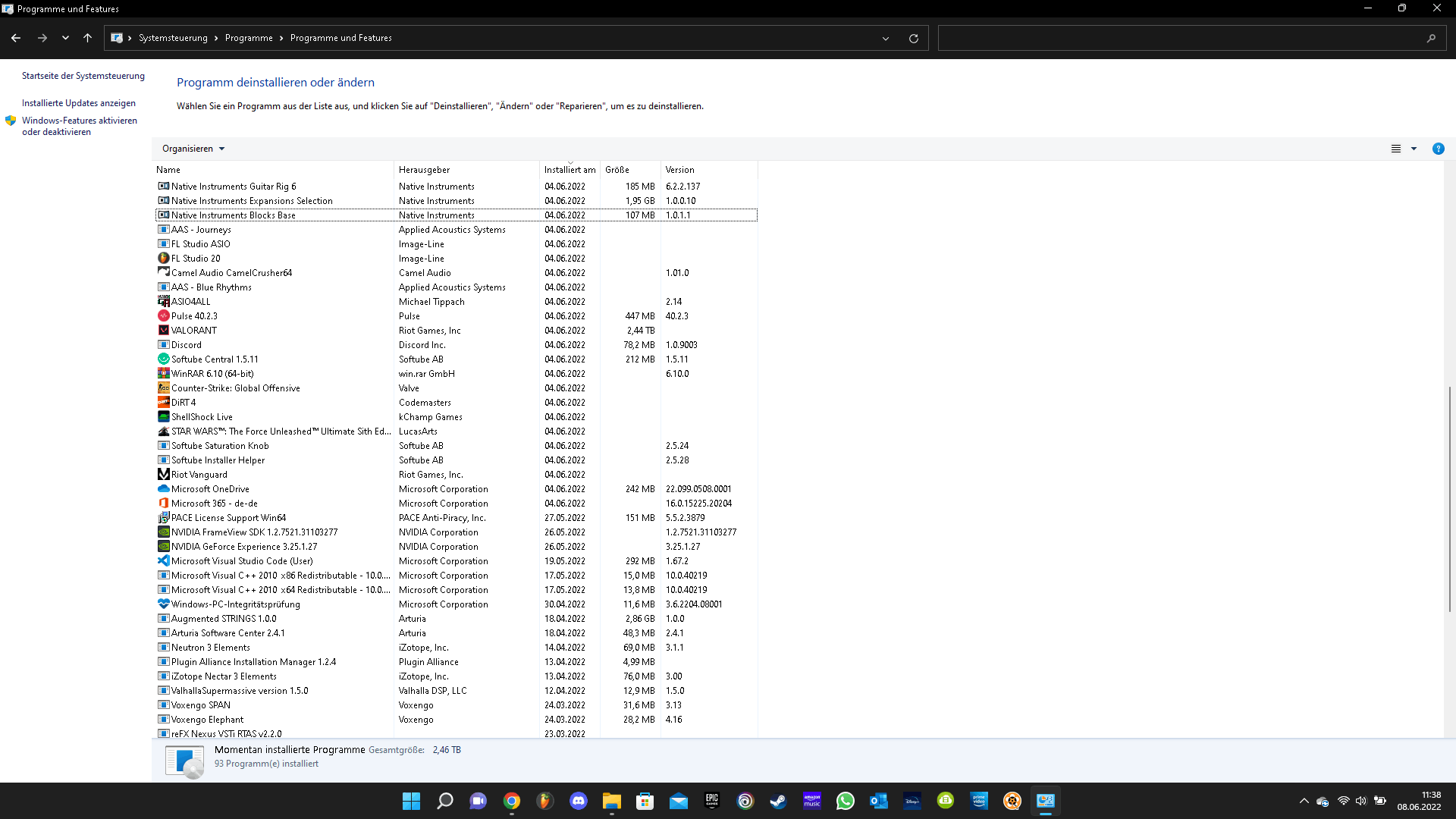Click the Windows-PC-Integritätsprüfung heart icon

click(x=163, y=604)
